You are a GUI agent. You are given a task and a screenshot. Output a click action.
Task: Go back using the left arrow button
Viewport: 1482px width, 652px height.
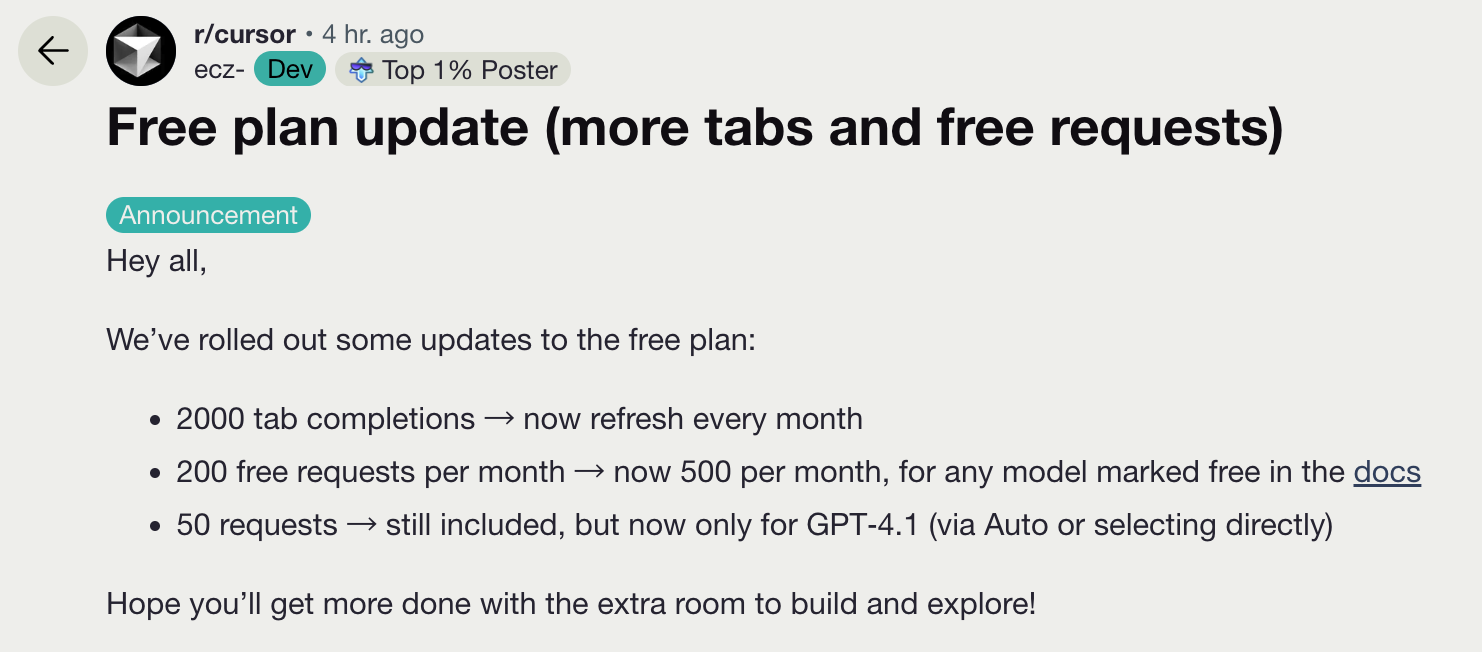52,51
